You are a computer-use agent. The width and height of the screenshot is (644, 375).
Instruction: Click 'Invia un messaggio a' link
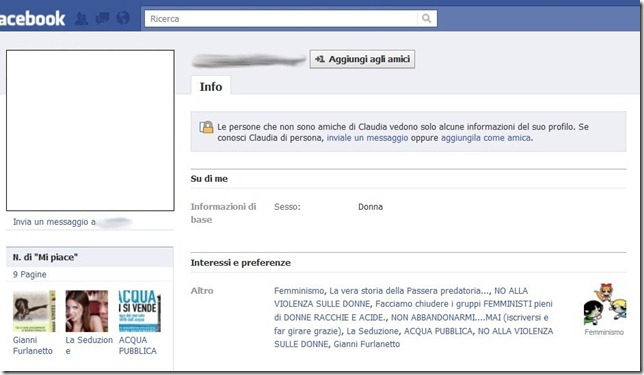point(54,222)
